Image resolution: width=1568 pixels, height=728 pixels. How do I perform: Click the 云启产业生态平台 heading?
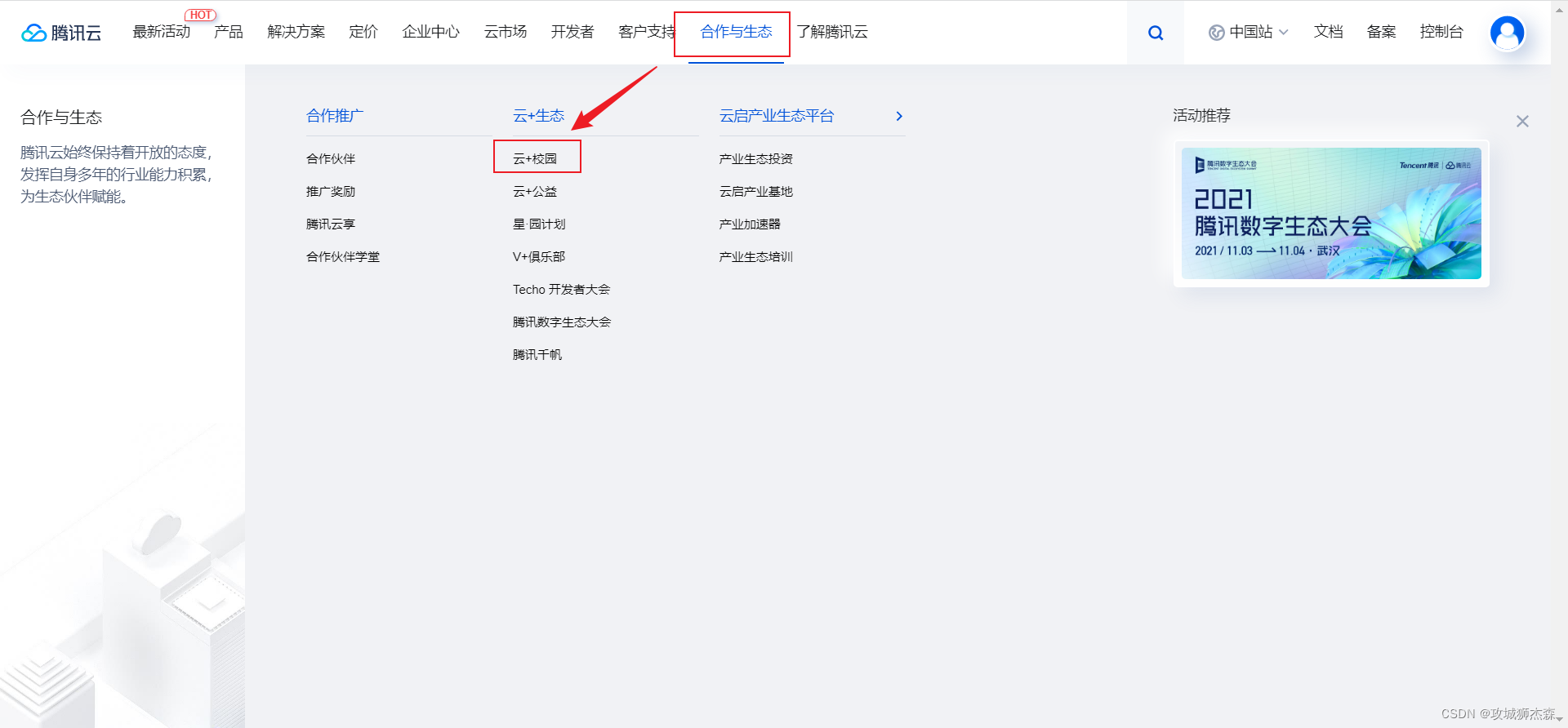tap(777, 116)
